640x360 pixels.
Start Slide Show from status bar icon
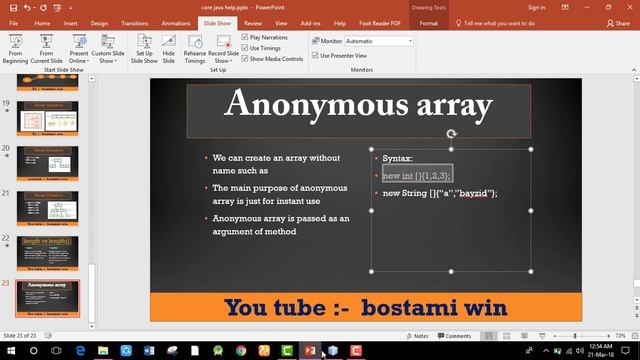(542, 336)
